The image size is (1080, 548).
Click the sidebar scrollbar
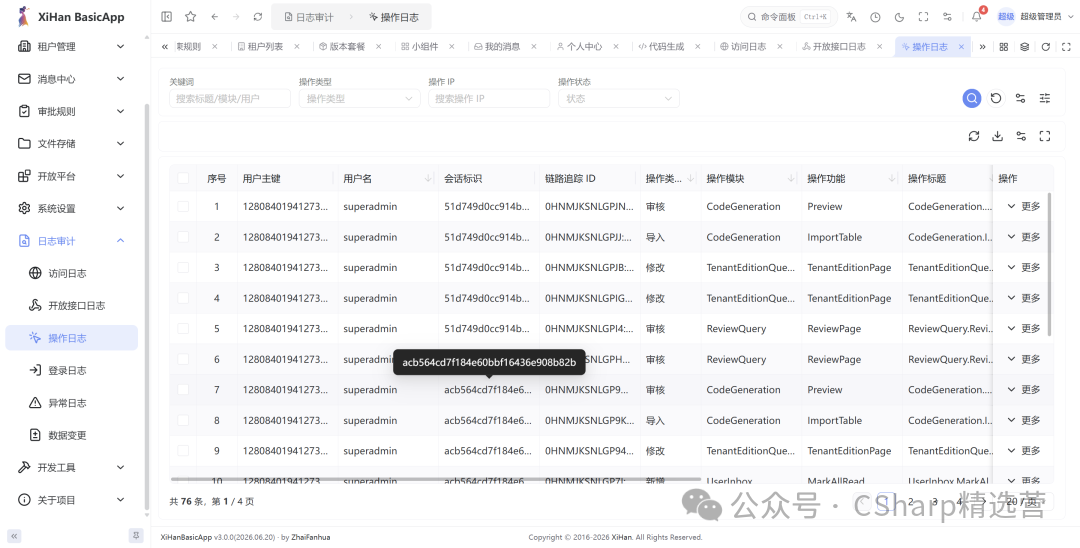coord(147,306)
